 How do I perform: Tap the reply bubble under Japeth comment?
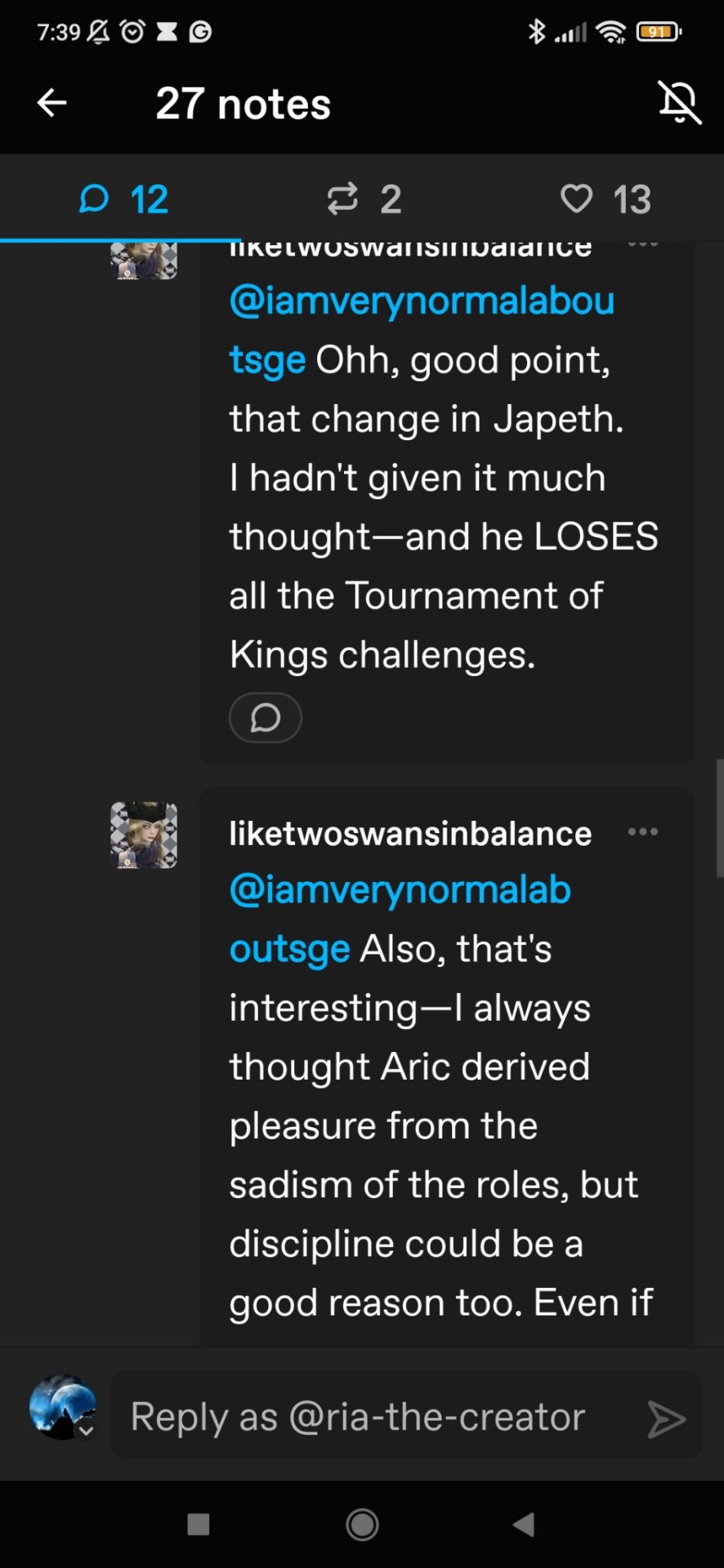[x=265, y=718]
